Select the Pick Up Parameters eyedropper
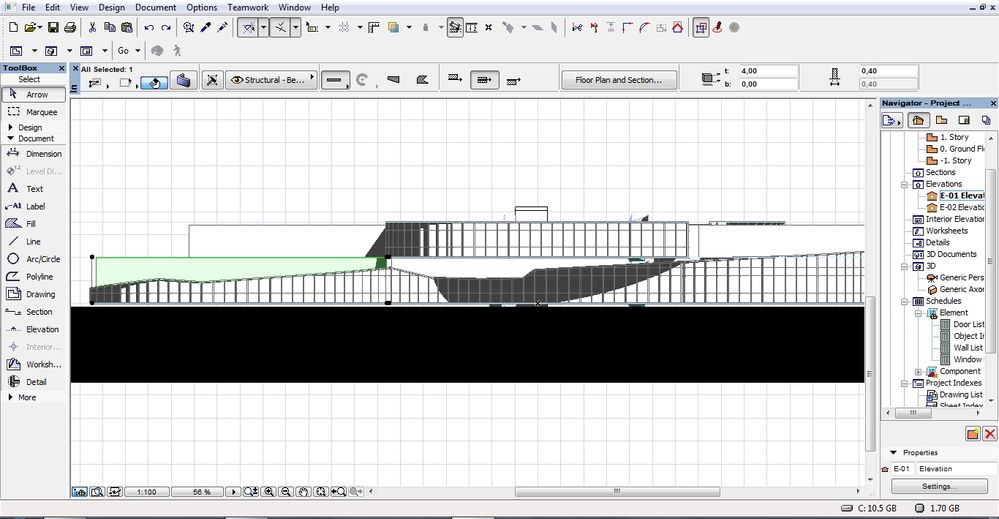The height and width of the screenshot is (519, 999). [206, 28]
